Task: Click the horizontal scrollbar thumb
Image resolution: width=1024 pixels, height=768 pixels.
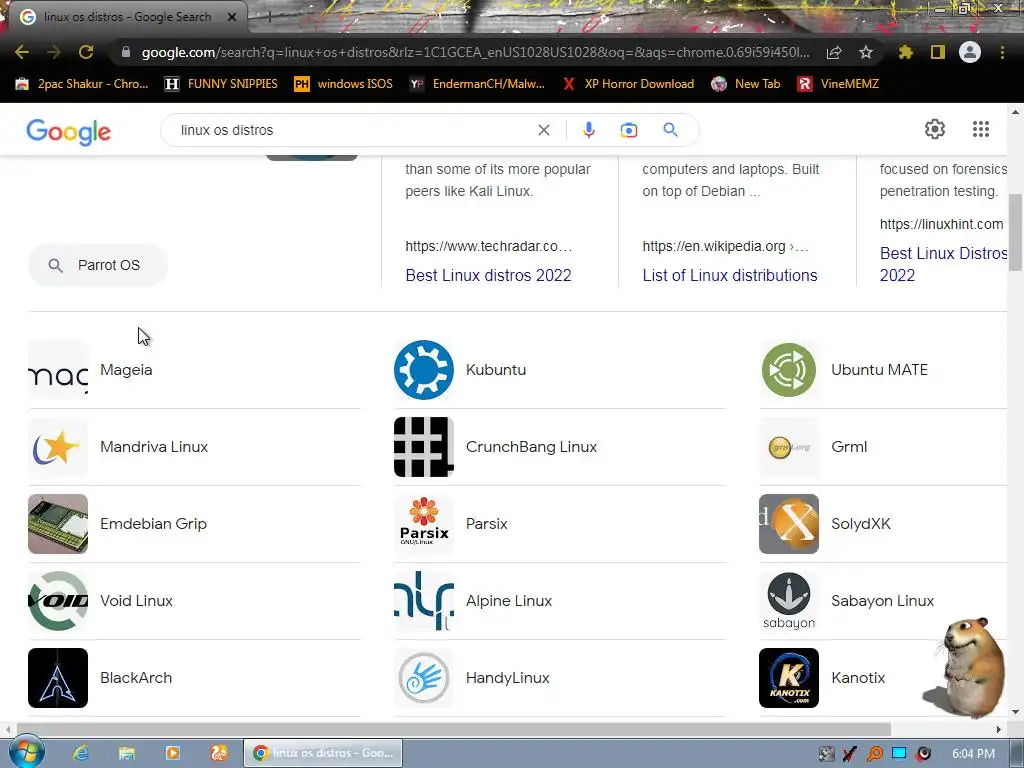Action: coord(454,729)
